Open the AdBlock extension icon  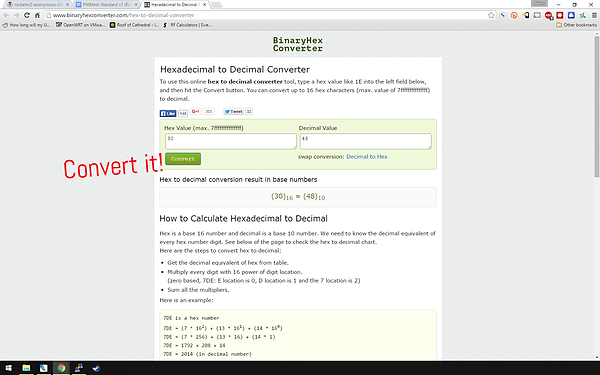(549, 15)
